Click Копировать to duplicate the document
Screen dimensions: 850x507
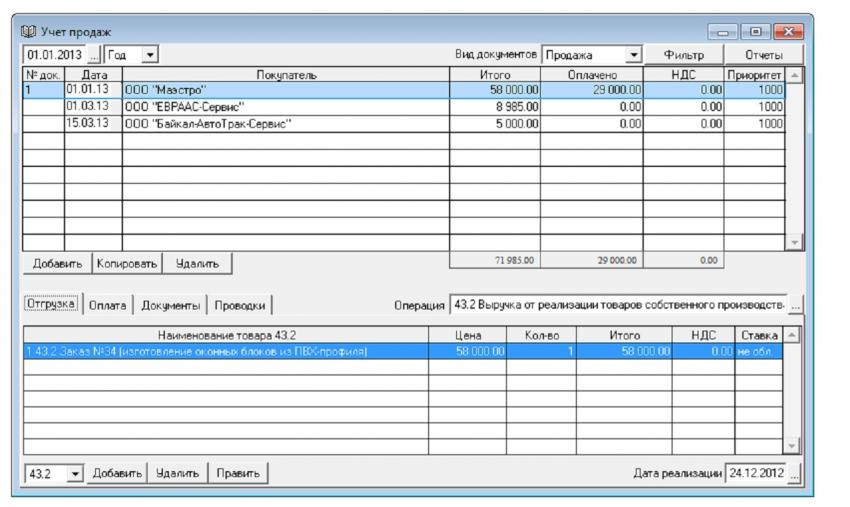(x=127, y=263)
